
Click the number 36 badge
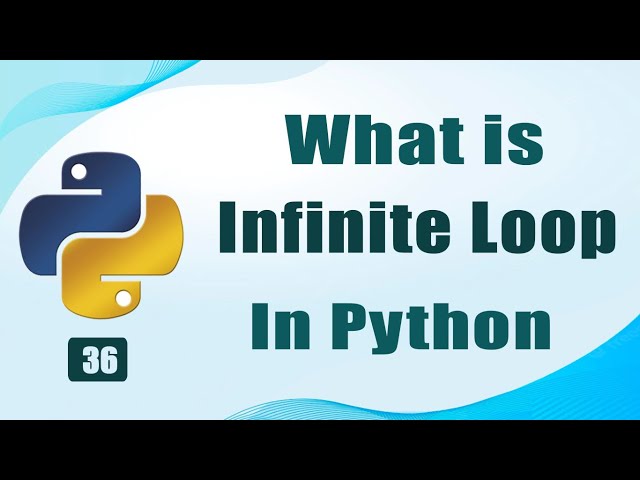point(98,360)
